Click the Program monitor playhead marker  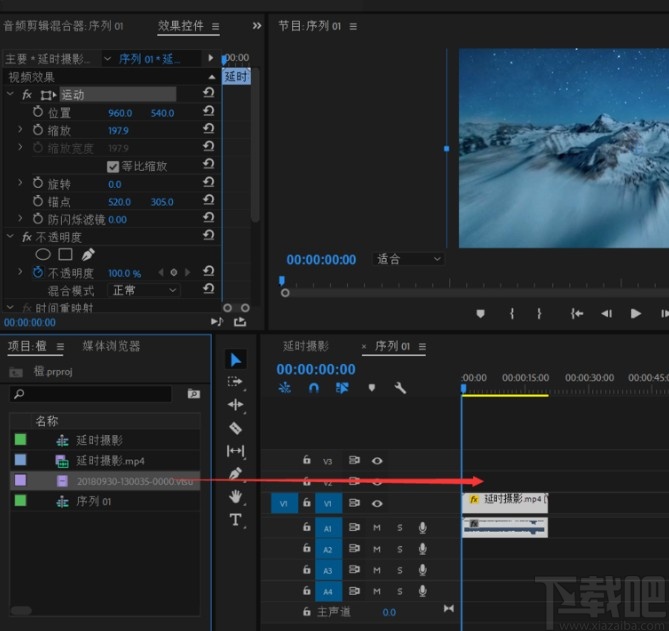[282, 280]
